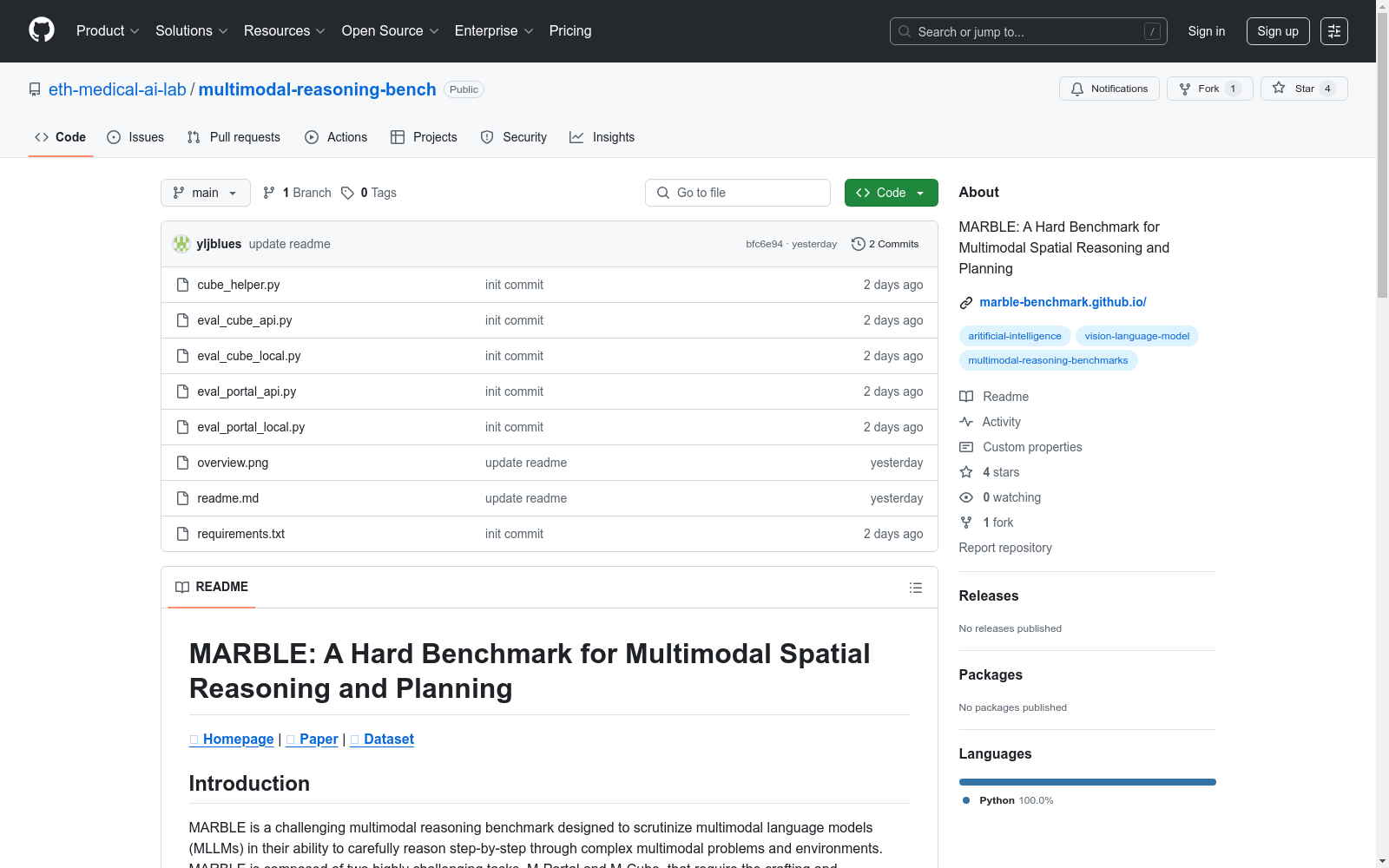Click the yljblues avatar icon
This screenshot has height=868, width=1389.
point(181,244)
